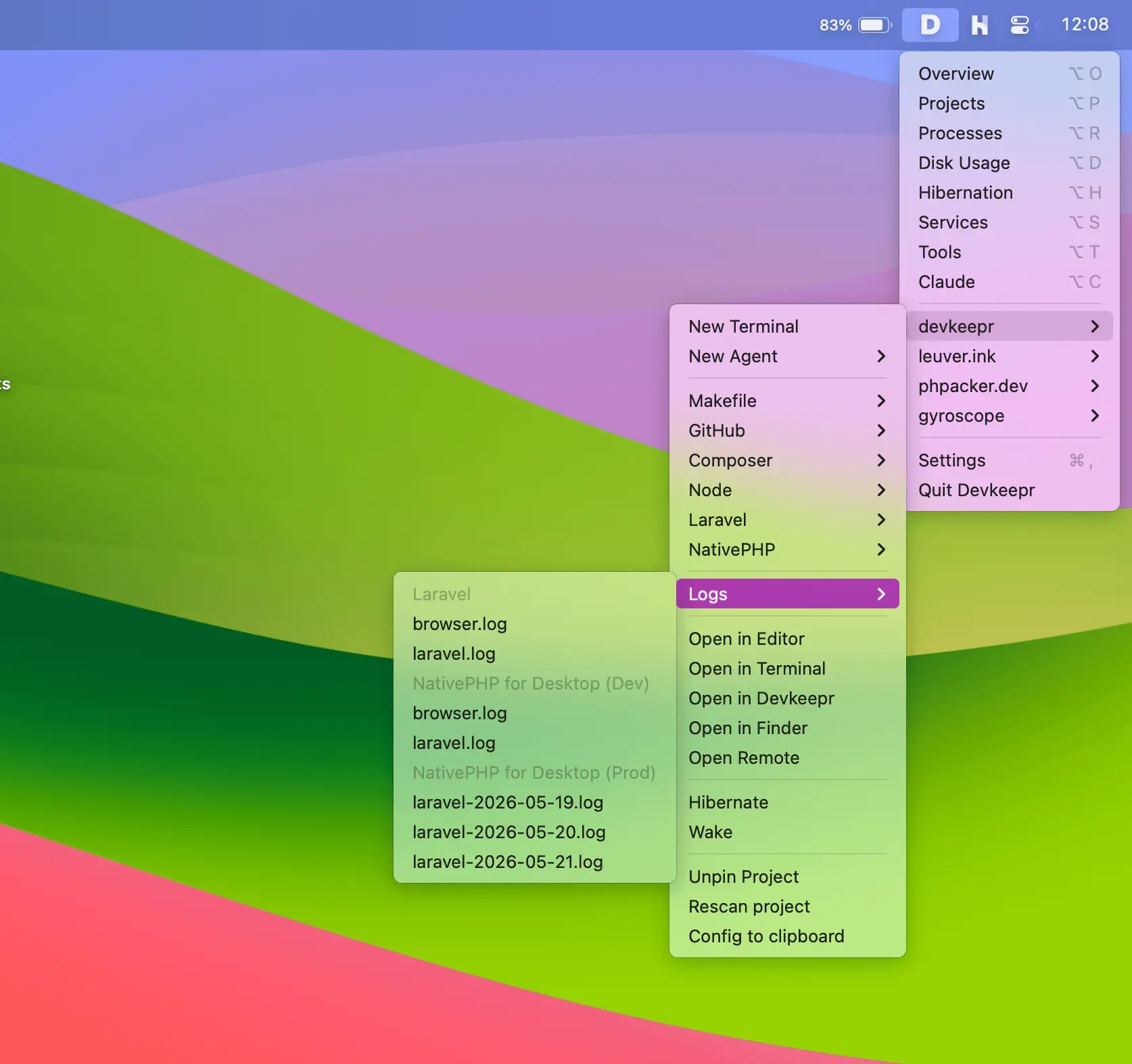Open laravel.log under the Laravel section

(x=535, y=654)
